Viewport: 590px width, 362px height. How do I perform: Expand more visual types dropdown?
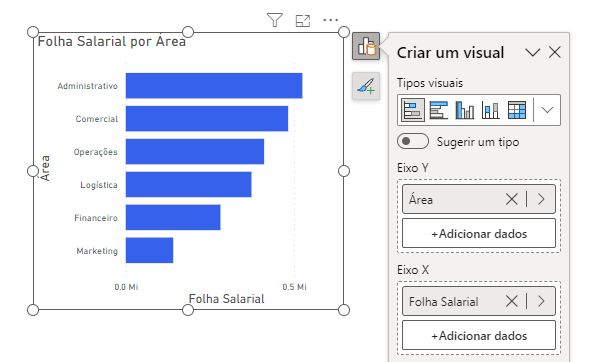click(547, 110)
